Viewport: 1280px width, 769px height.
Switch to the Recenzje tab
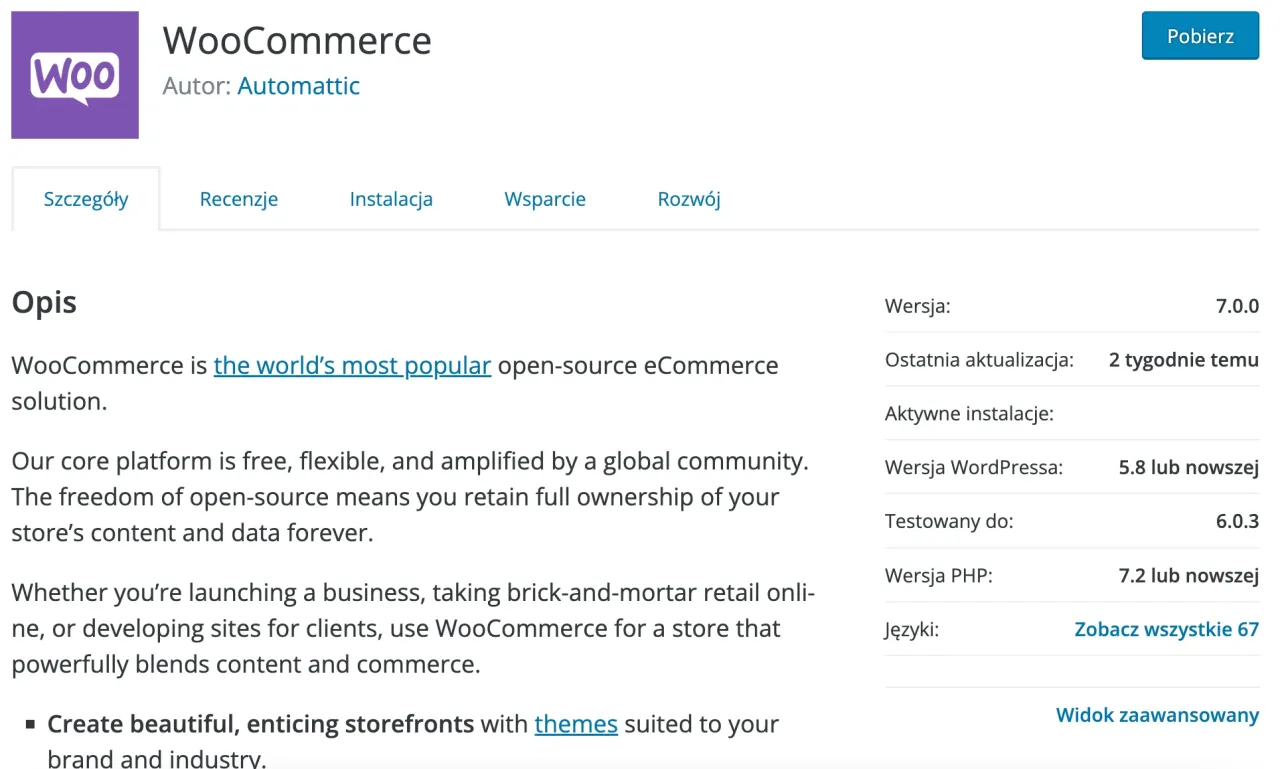(238, 199)
